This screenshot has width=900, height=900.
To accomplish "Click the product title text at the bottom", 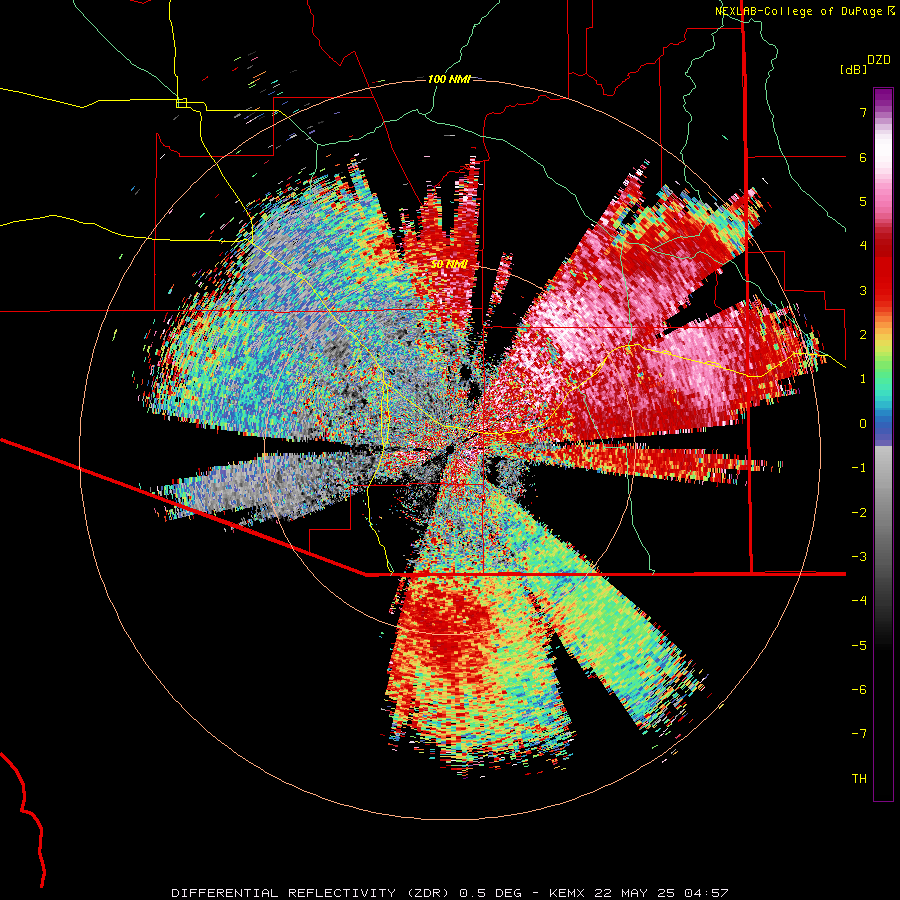I will 450,893.
